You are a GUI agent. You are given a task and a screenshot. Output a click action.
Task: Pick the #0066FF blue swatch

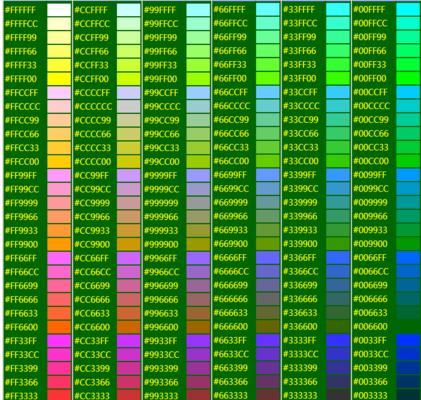pos(408,258)
